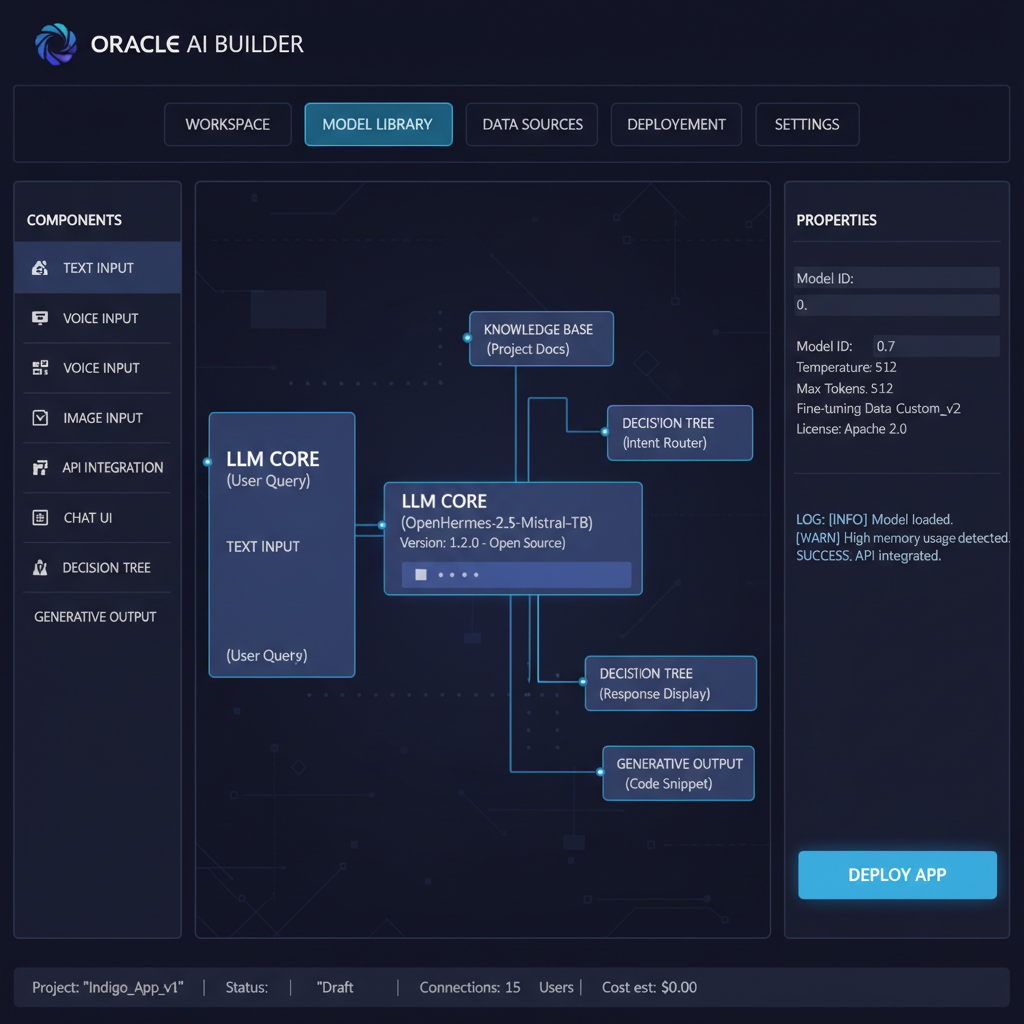Click the User Query node left connector dot
1024x1024 pixels.
208,462
